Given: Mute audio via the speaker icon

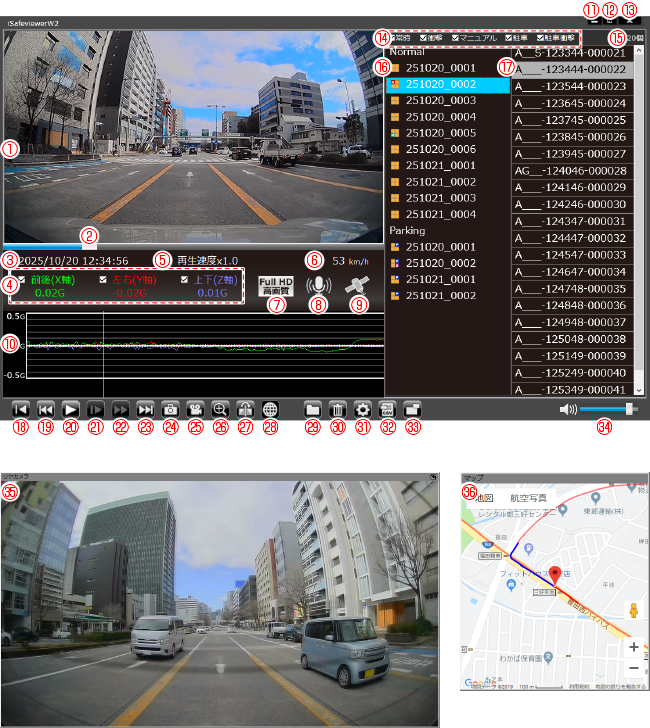Looking at the screenshot, I should pyautogui.click(x=568, y=409).
